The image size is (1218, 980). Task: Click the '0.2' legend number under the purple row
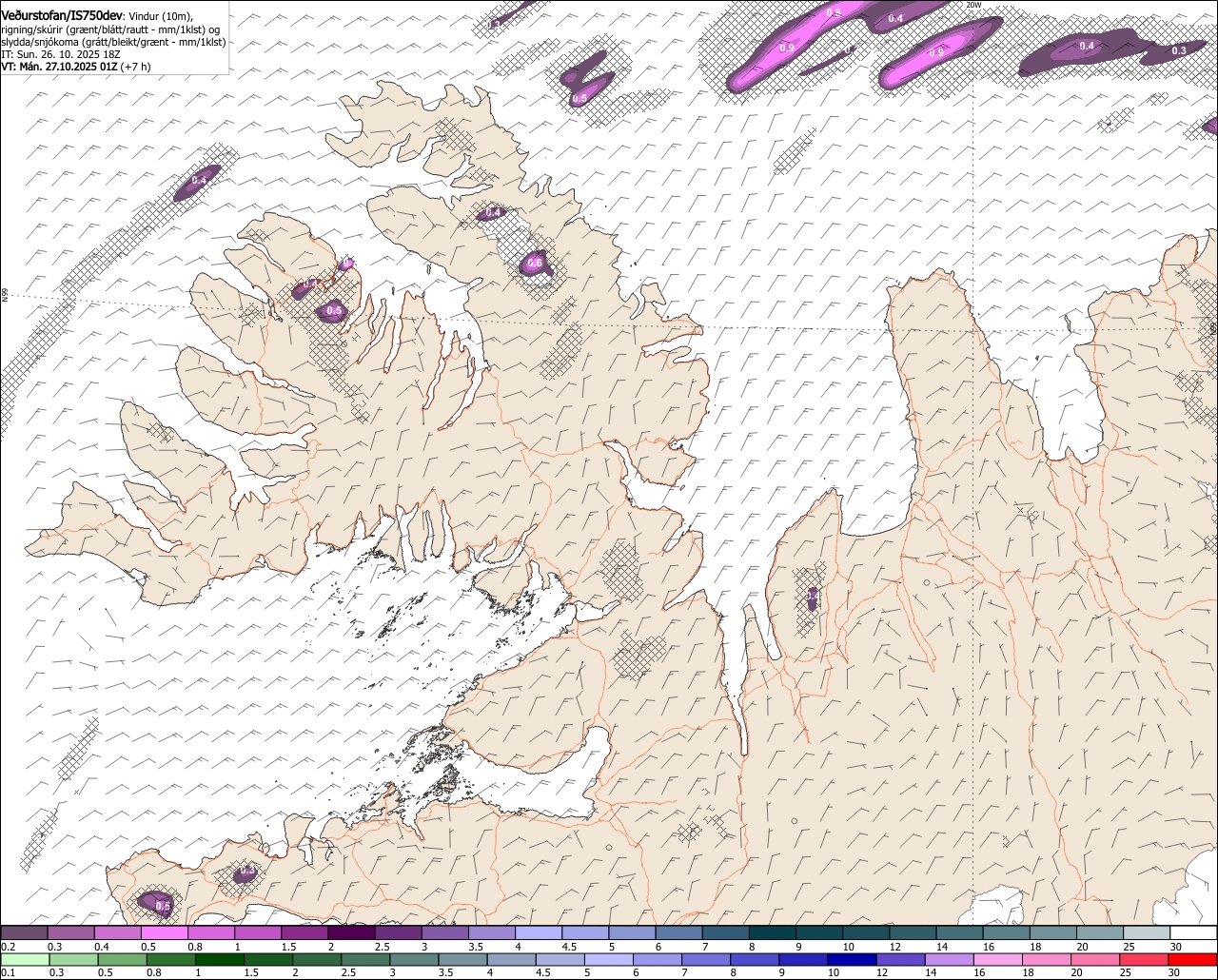(x=9, y=947)
